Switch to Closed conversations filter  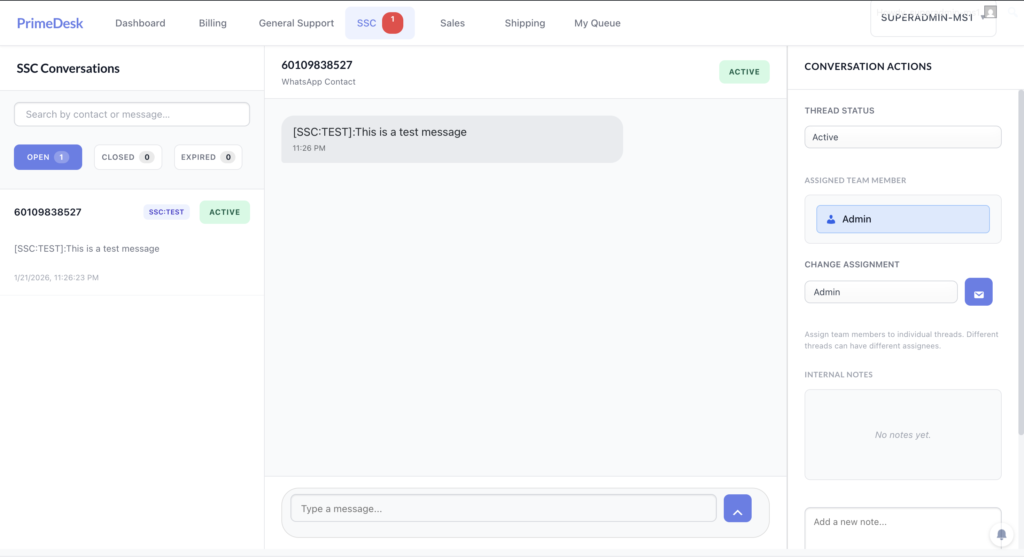[x=126, y=157]
